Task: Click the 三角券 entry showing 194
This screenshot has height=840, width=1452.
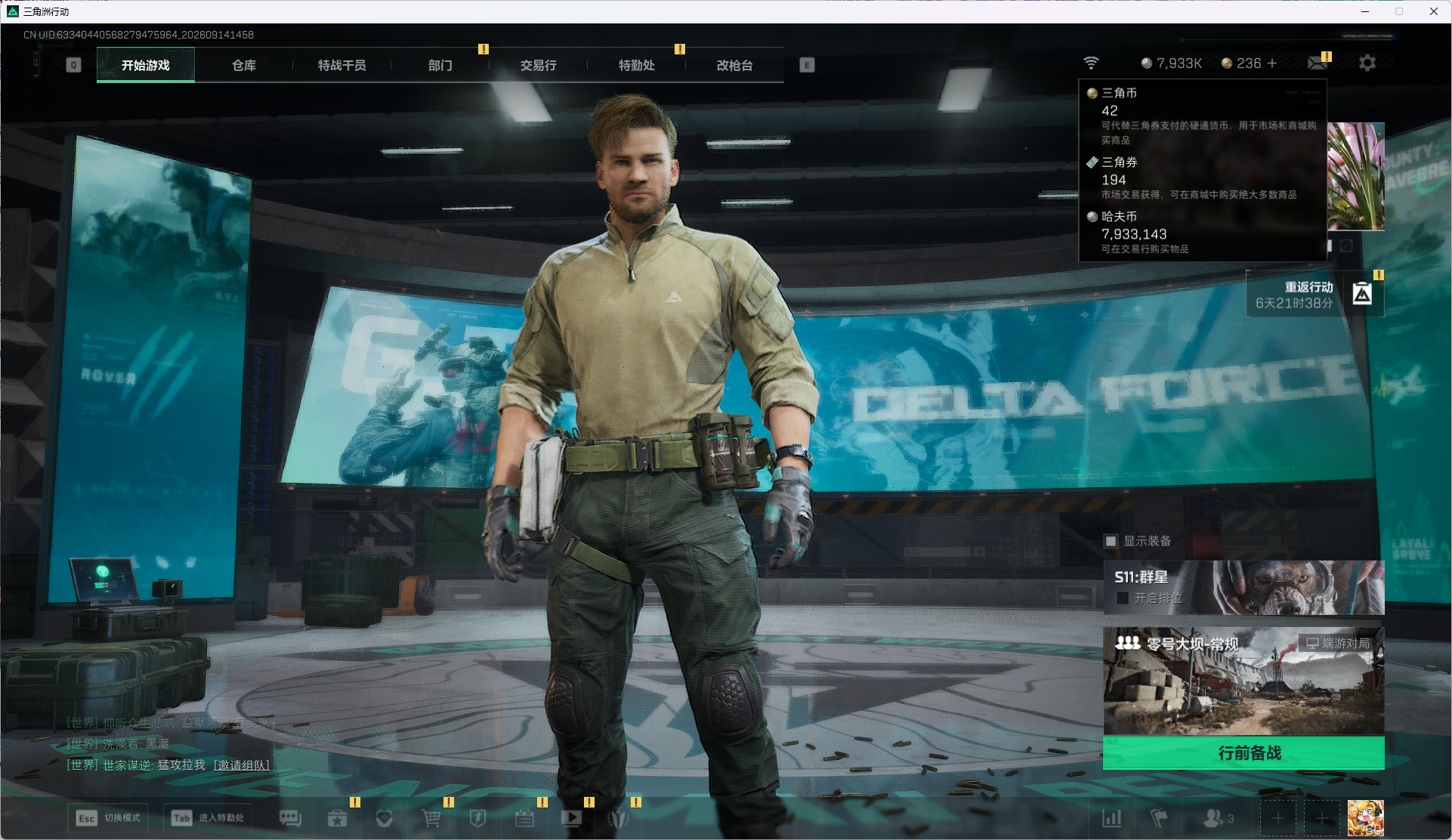Action: 1203,178
